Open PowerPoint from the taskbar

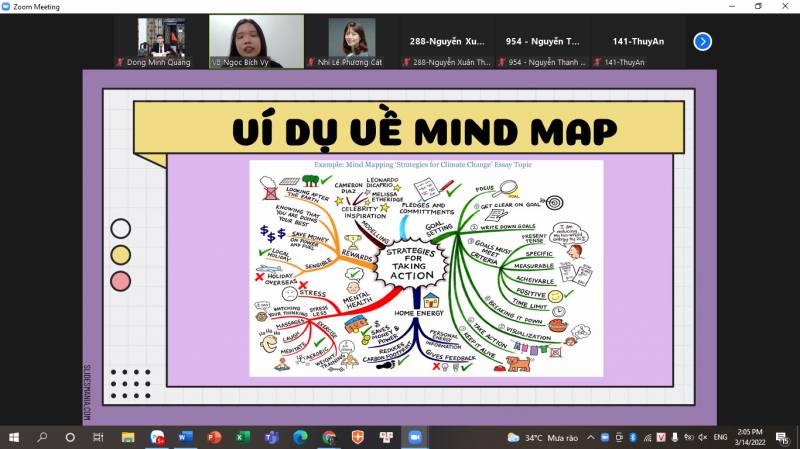pyautogui.click(x=213, y=438)
